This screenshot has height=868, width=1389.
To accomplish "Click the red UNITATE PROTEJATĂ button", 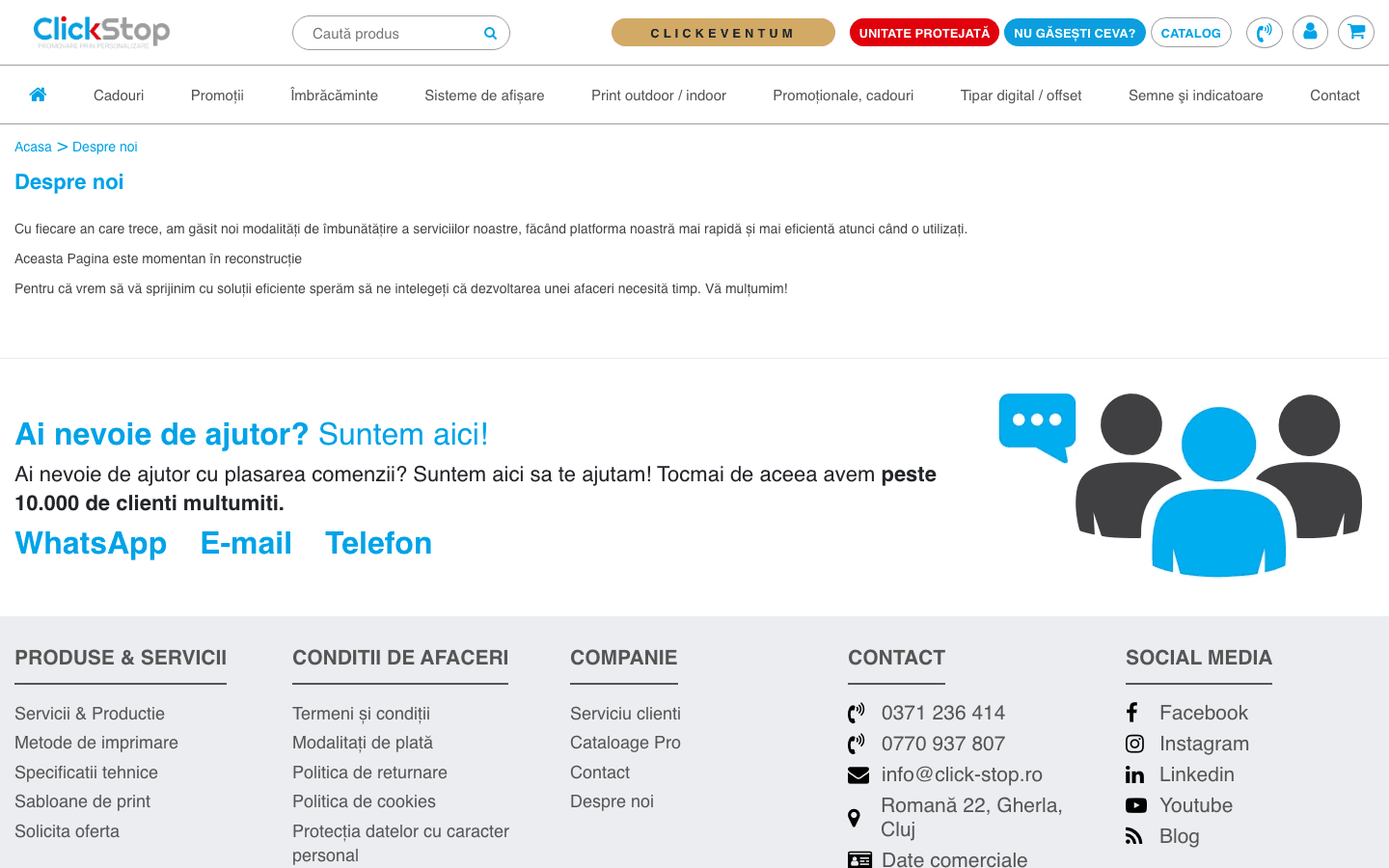I will point(924,33).
